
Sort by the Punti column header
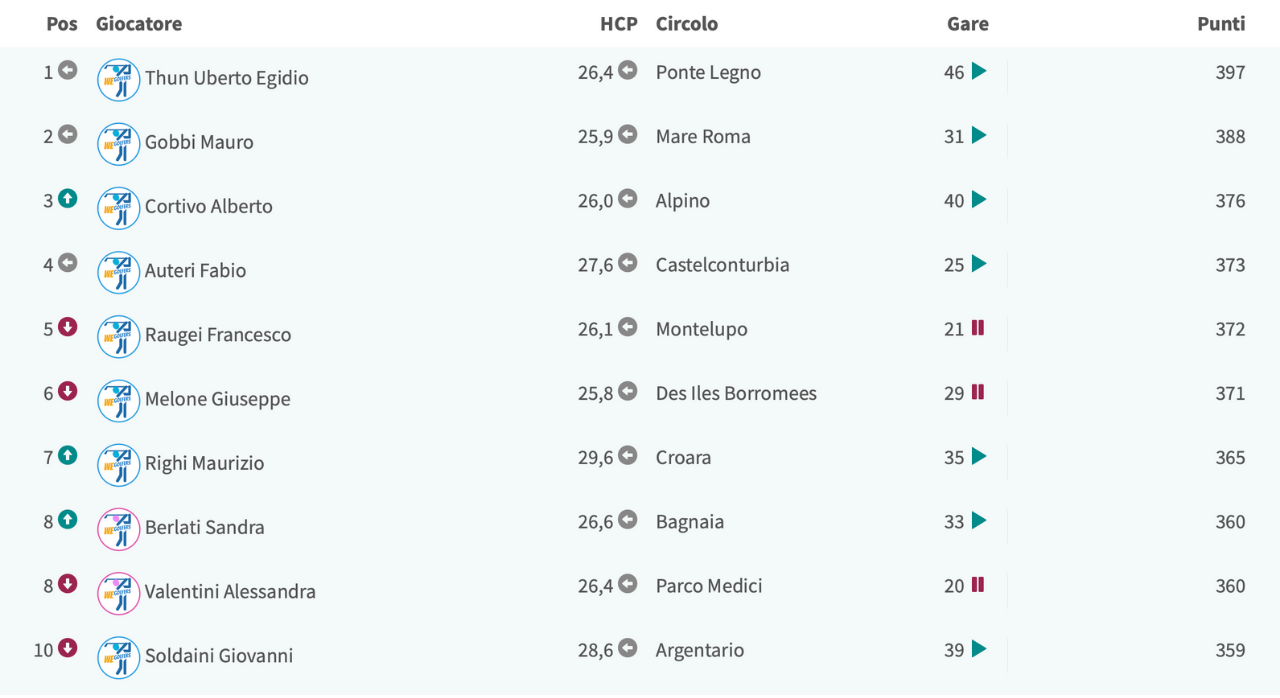1221,24
